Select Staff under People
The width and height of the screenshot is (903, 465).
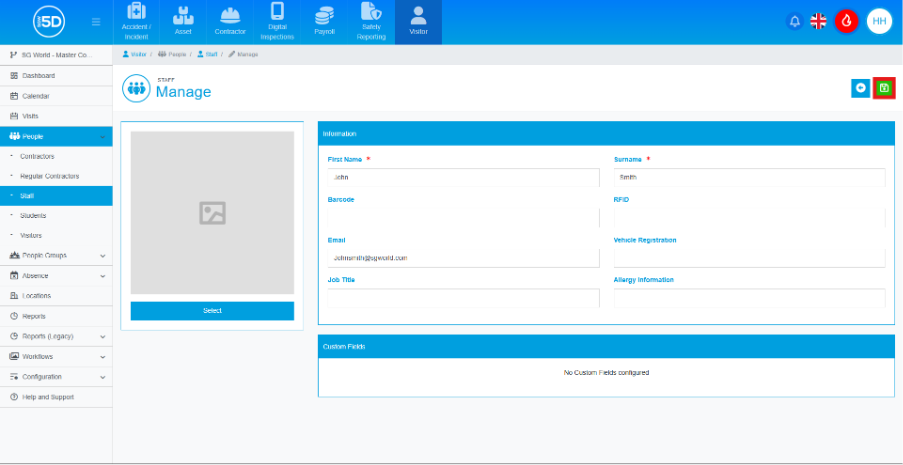[56, 196]
